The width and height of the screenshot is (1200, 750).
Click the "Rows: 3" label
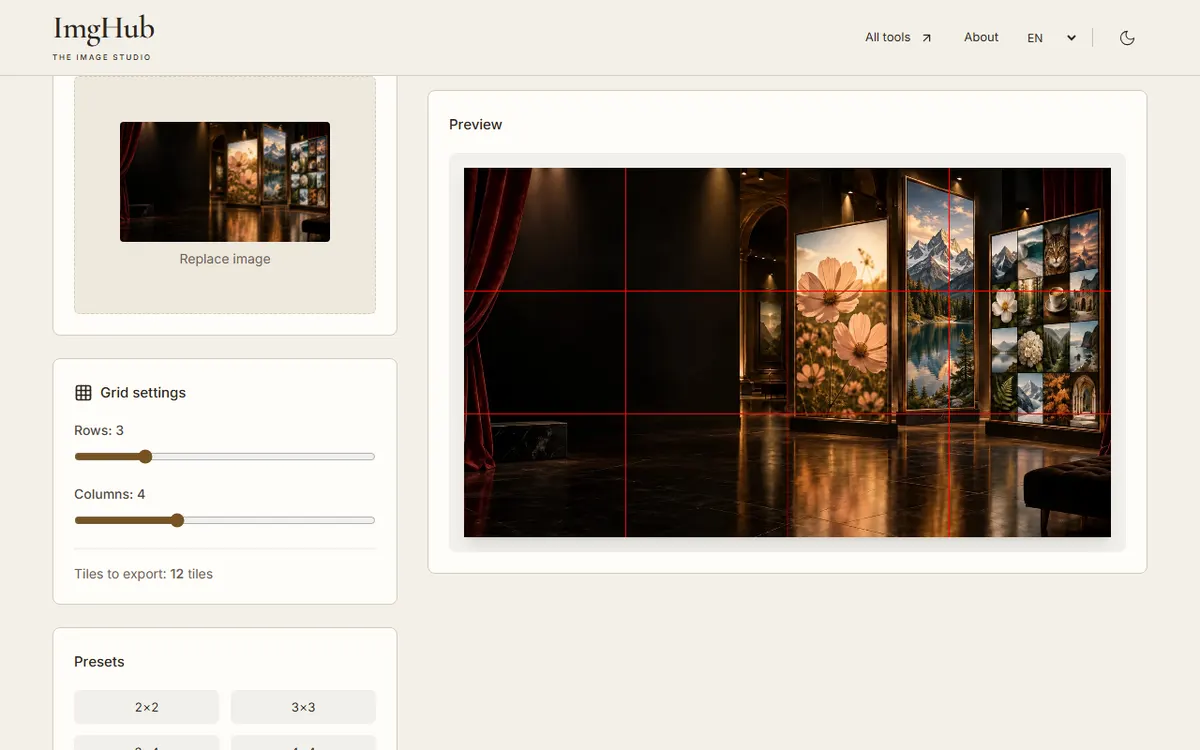[99, 431]
